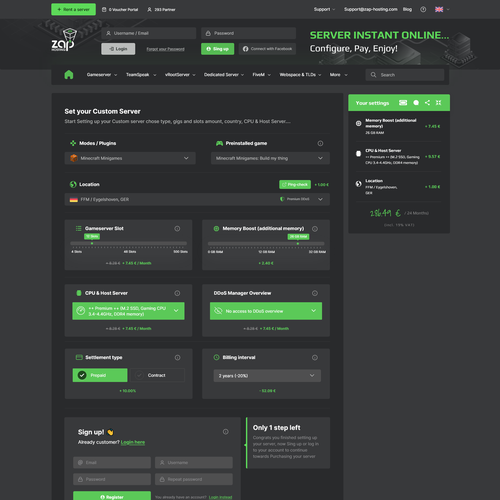The width and height of the screenshot is (500, 500).
Task: Open the FiveM navigation menu
Action: point(261,75)
